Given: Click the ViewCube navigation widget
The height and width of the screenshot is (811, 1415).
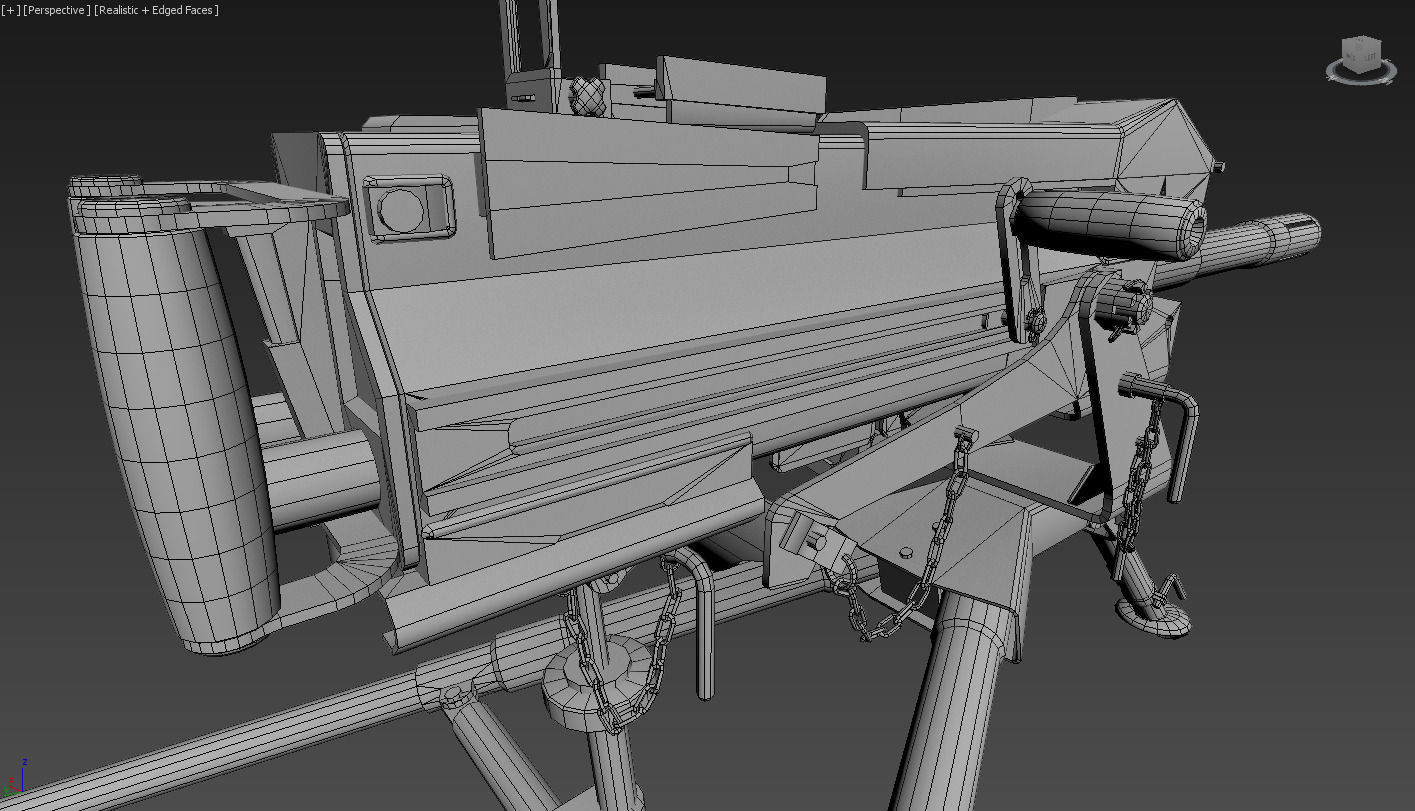Looking at the screenshot, I should point(1361,58).
